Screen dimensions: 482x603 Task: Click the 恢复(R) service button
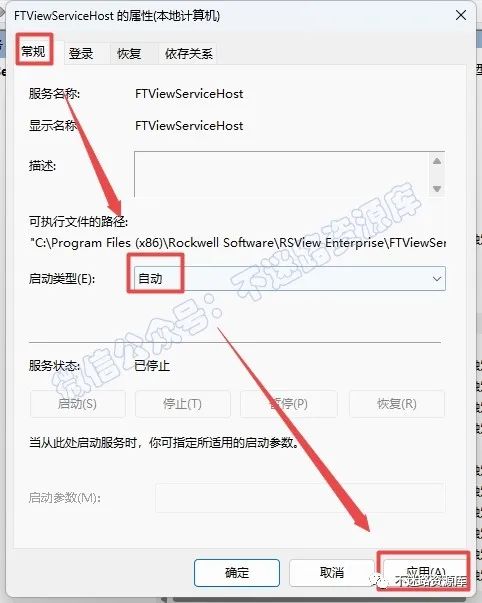click(397, 404)
